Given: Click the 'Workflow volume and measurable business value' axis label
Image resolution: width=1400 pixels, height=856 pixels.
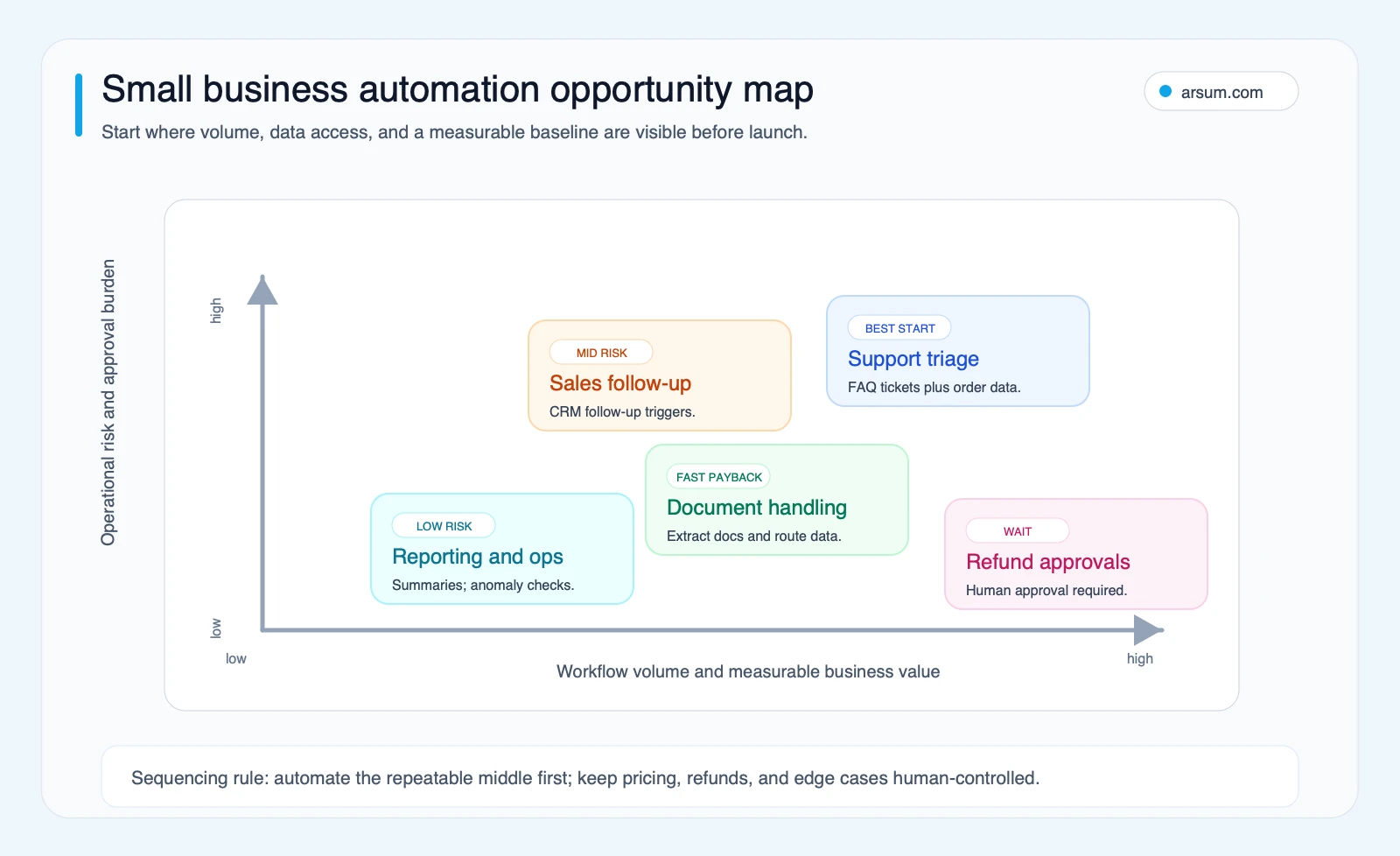Looking at the screenshot, I should click(x=748, y=671).
